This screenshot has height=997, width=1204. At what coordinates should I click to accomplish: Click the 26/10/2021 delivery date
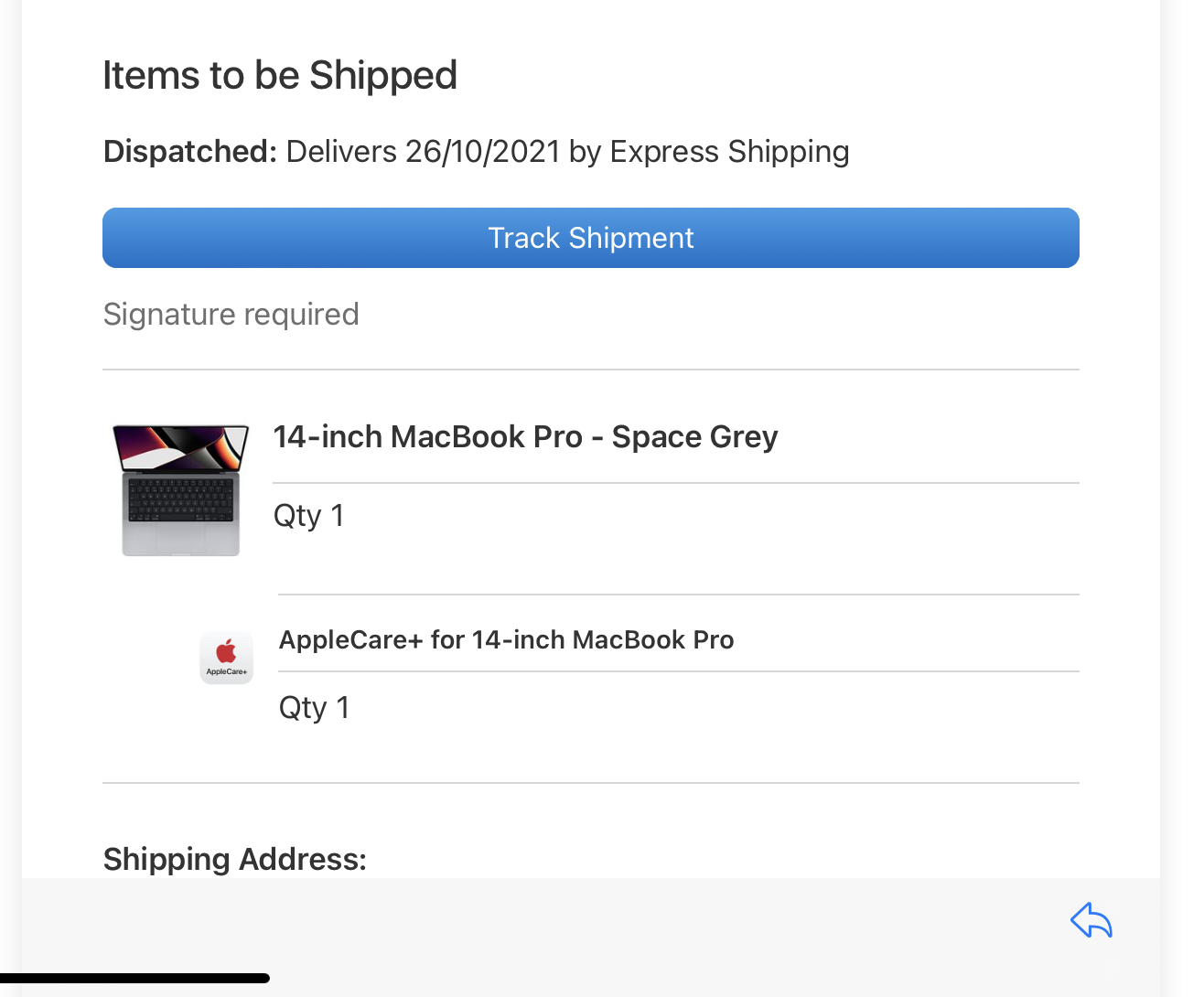pos(483,152)
